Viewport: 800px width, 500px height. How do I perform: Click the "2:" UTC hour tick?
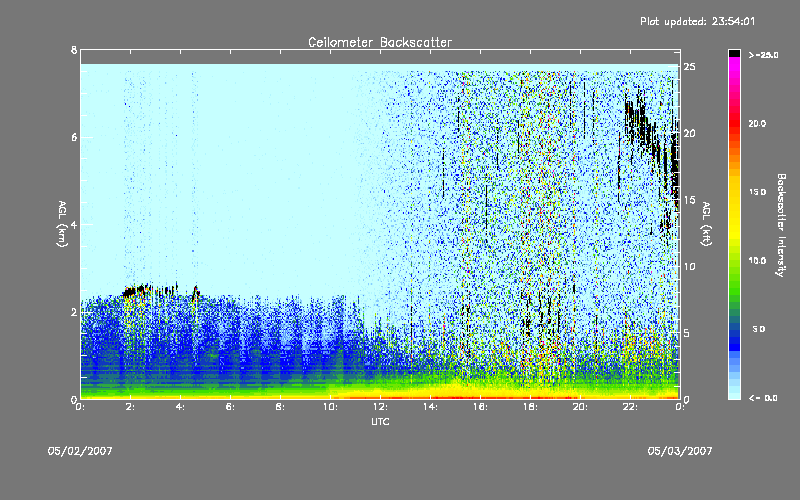pyautogui.click(x=130, y=407)
